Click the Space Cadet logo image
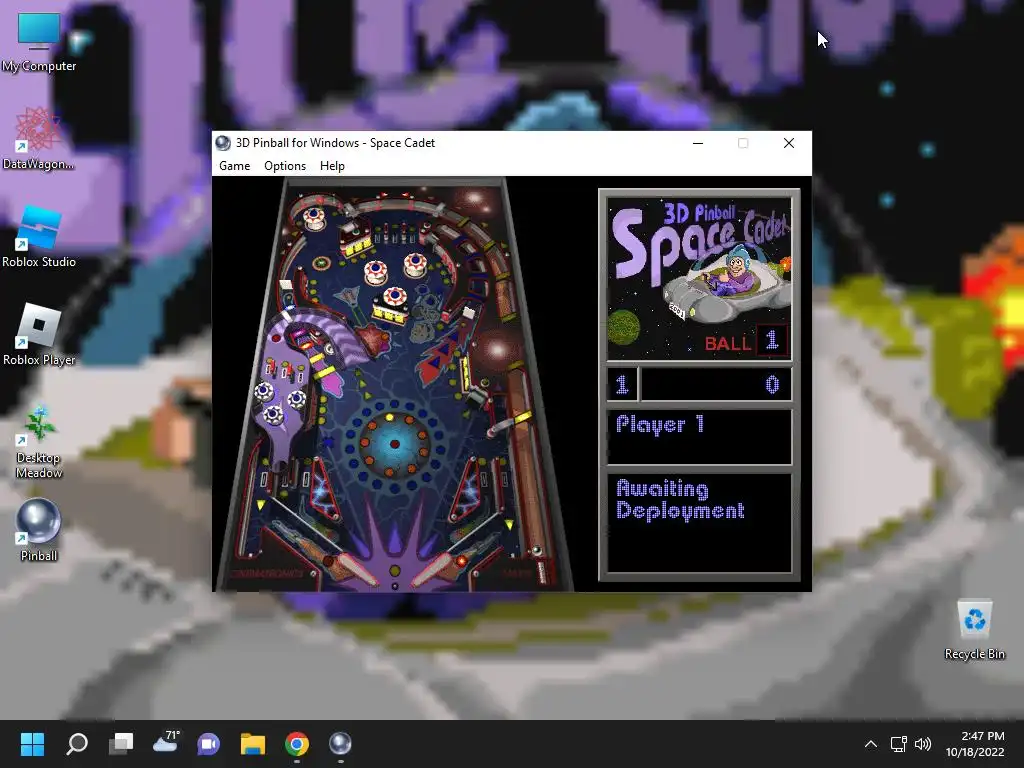Screen dimensions: 1024x768 coord(699,279)
